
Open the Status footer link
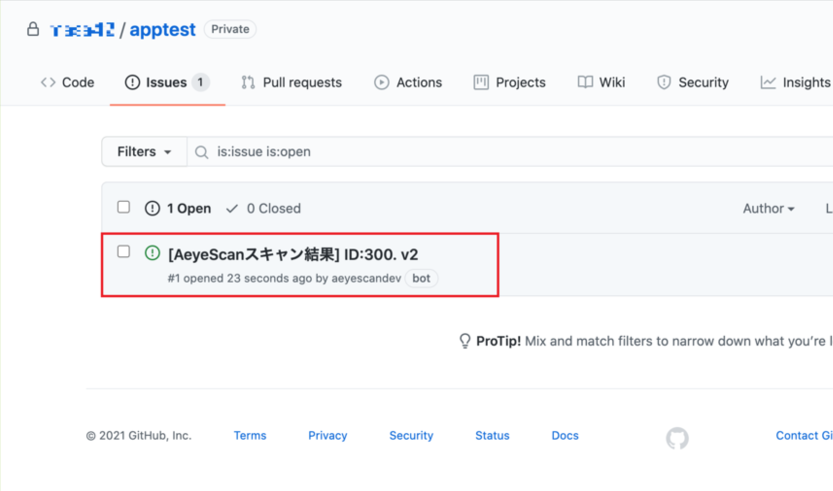pyautogui.click(x=492, y=436)
